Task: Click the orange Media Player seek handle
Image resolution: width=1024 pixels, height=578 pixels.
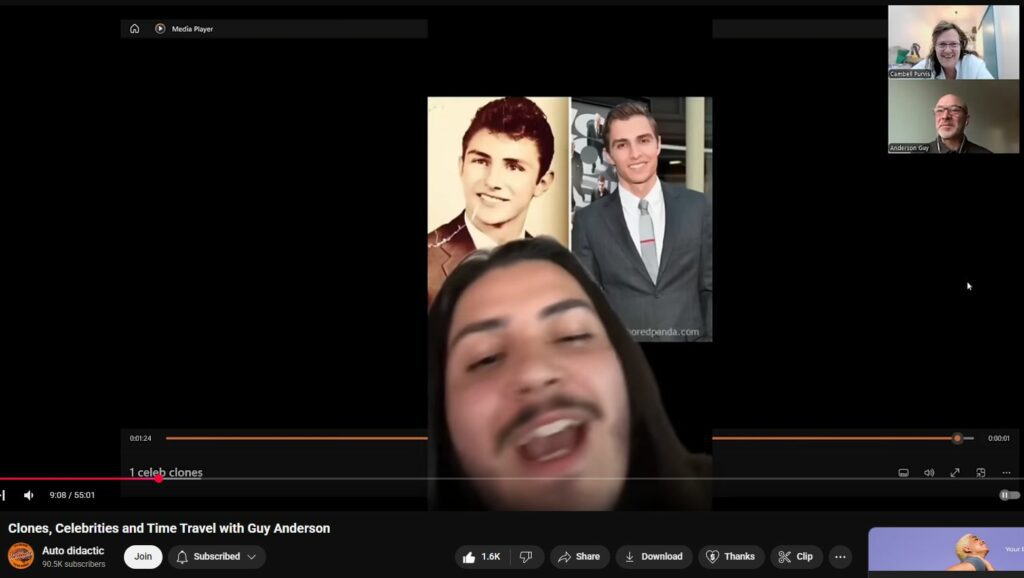Action: (x=957, y=438)
